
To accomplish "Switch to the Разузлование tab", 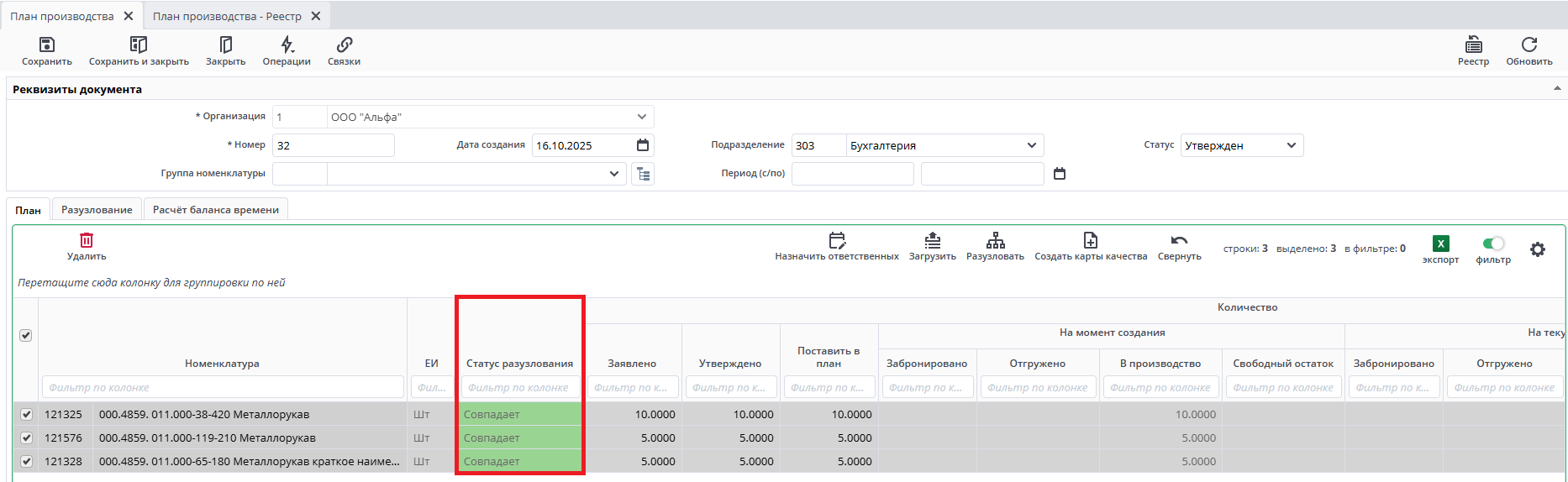I will 97,210.
